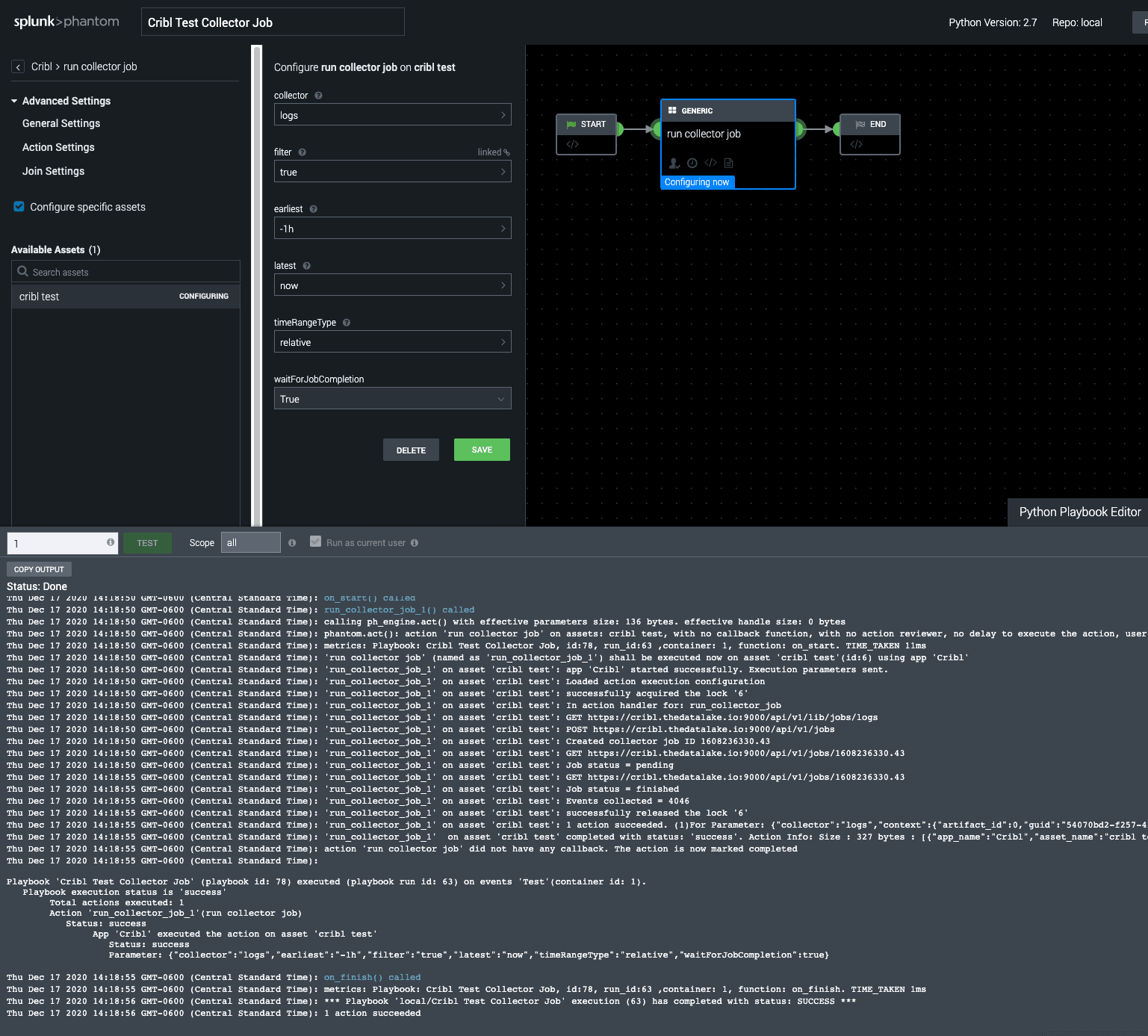Click the clock icon on run collector job block

coord(692,163)
